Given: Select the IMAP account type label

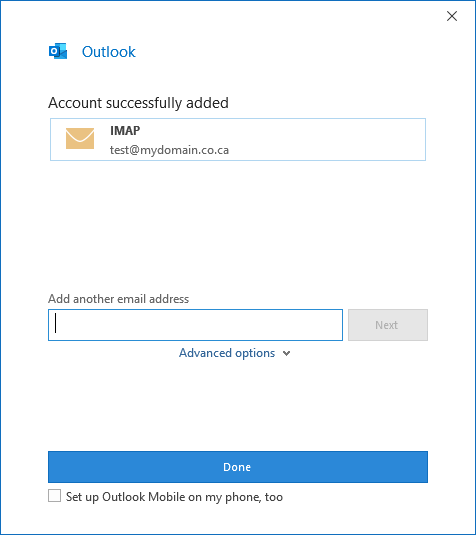Looking at the screenshot, I should coord(125,131).
